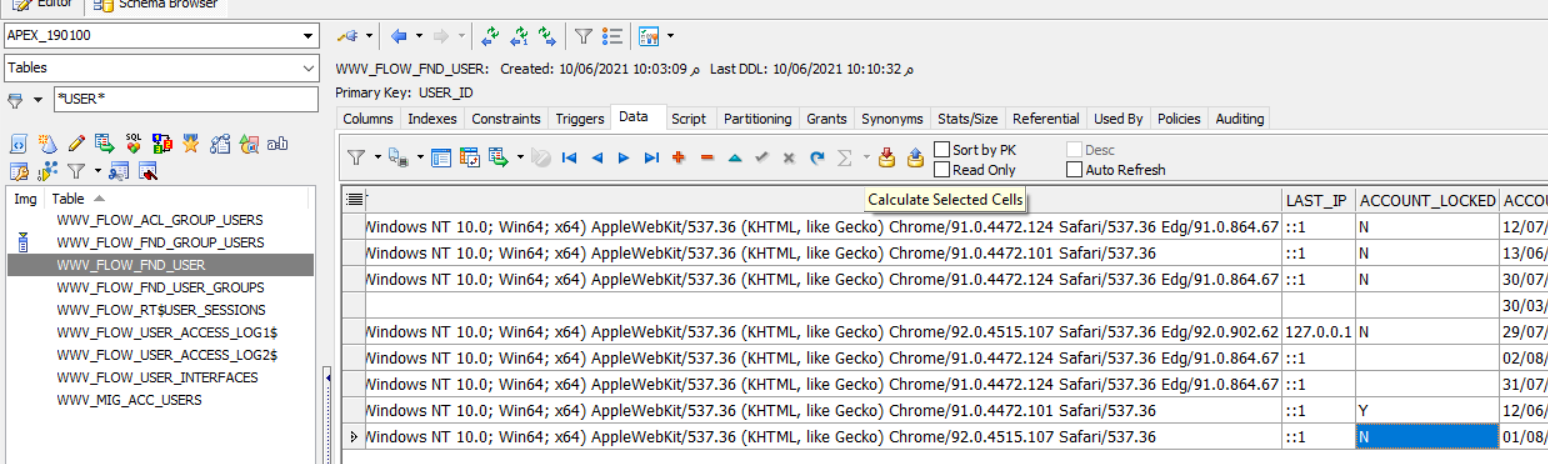The image size is (1548, 464).
Task: Click the refresh data arrow icon
Action: pos(817,158)
